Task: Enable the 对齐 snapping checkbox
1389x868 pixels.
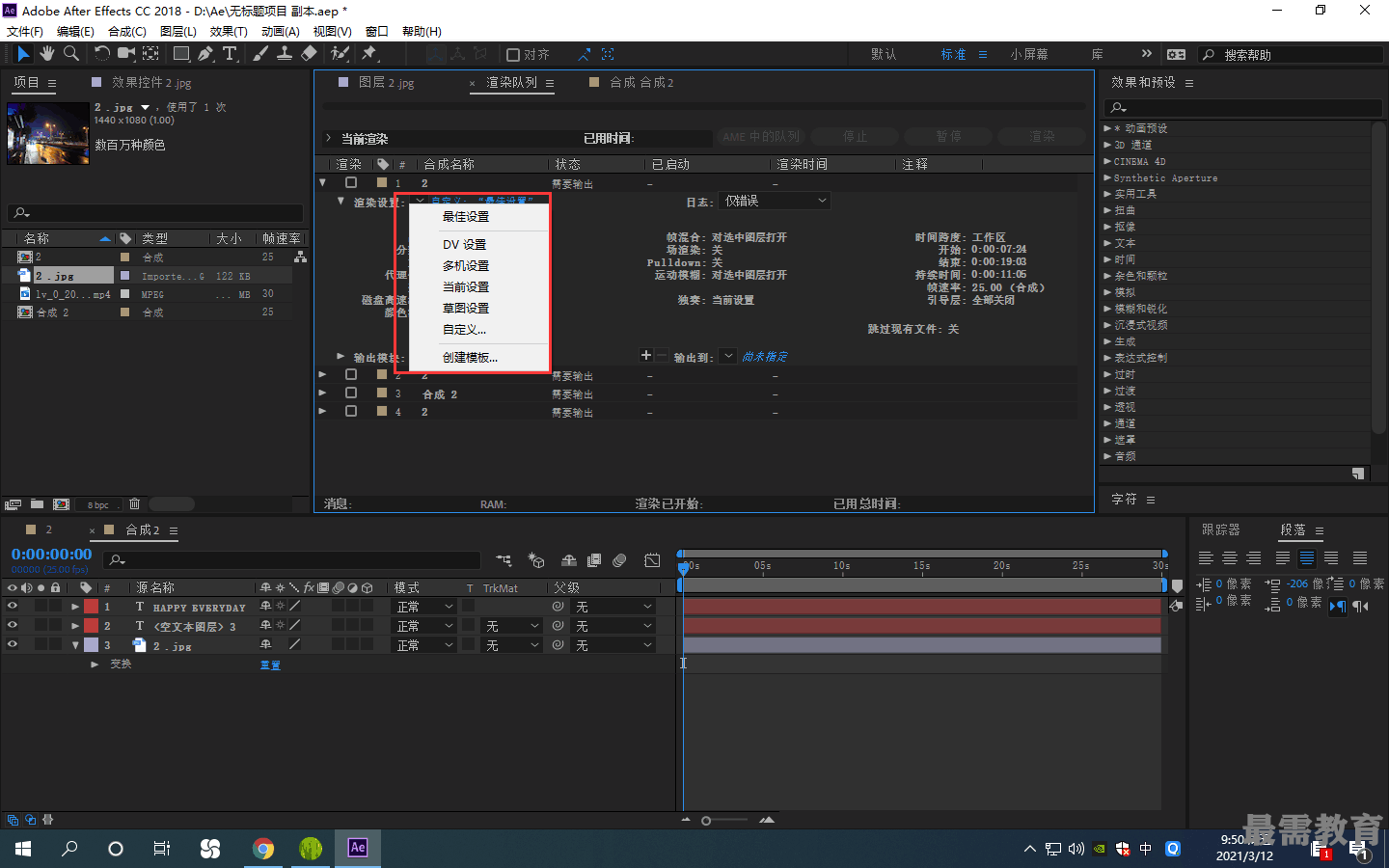Action: [513, 55]
